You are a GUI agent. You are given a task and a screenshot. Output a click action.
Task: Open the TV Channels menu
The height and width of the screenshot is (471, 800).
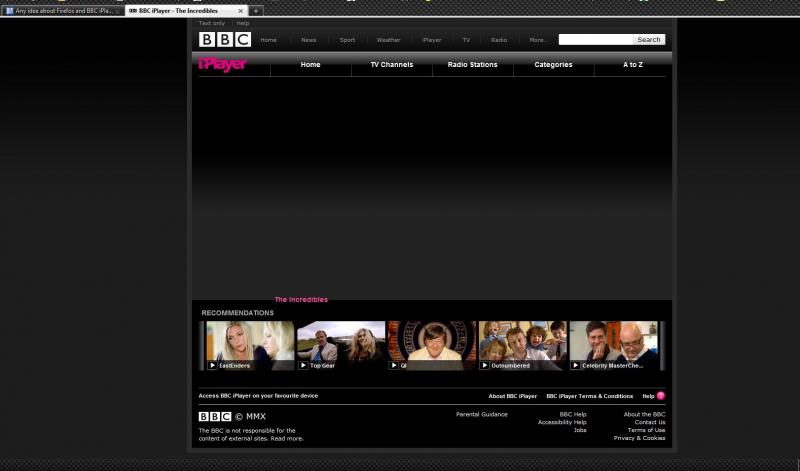[391, 65]
